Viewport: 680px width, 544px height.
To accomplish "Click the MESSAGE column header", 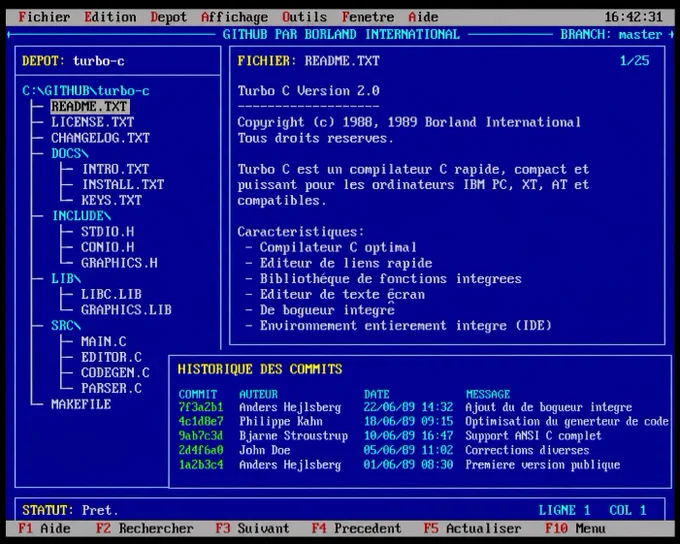I will click(x=488, y=394).
